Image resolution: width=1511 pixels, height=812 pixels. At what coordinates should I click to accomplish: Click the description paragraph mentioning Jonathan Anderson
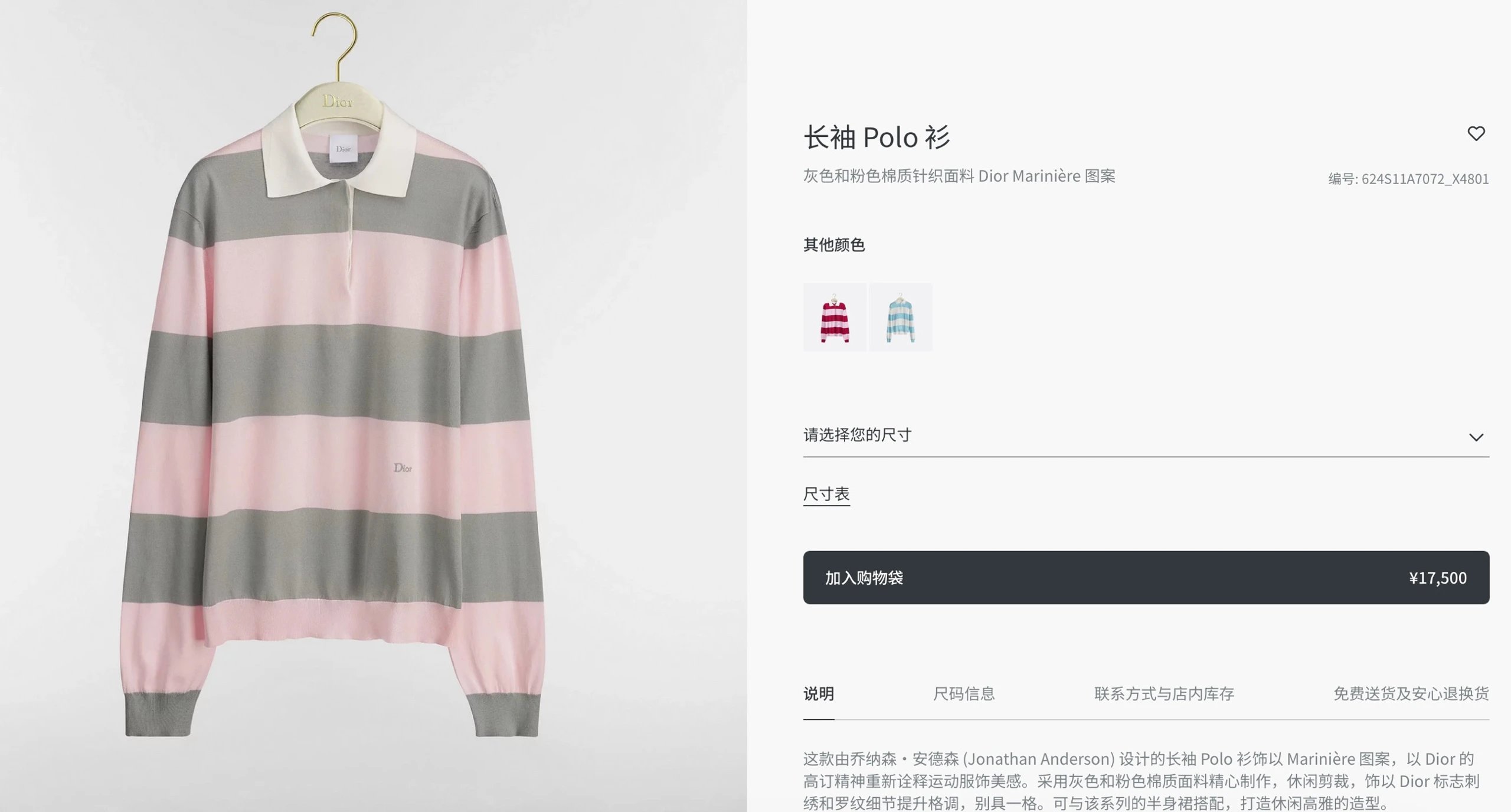(1139, 781)
